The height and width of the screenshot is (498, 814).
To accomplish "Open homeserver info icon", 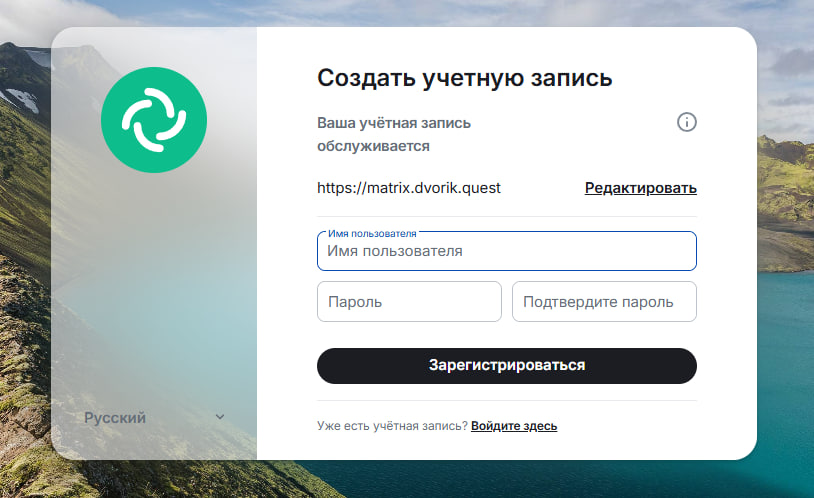I will point(686,123).
